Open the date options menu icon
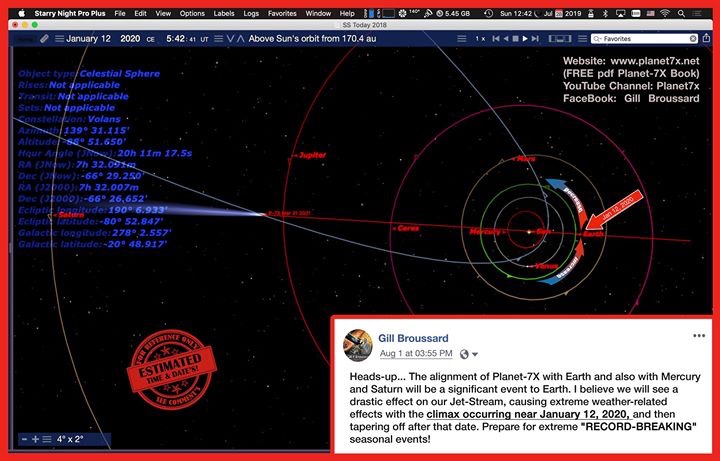720x461 pixels. (x=59, y=39)
